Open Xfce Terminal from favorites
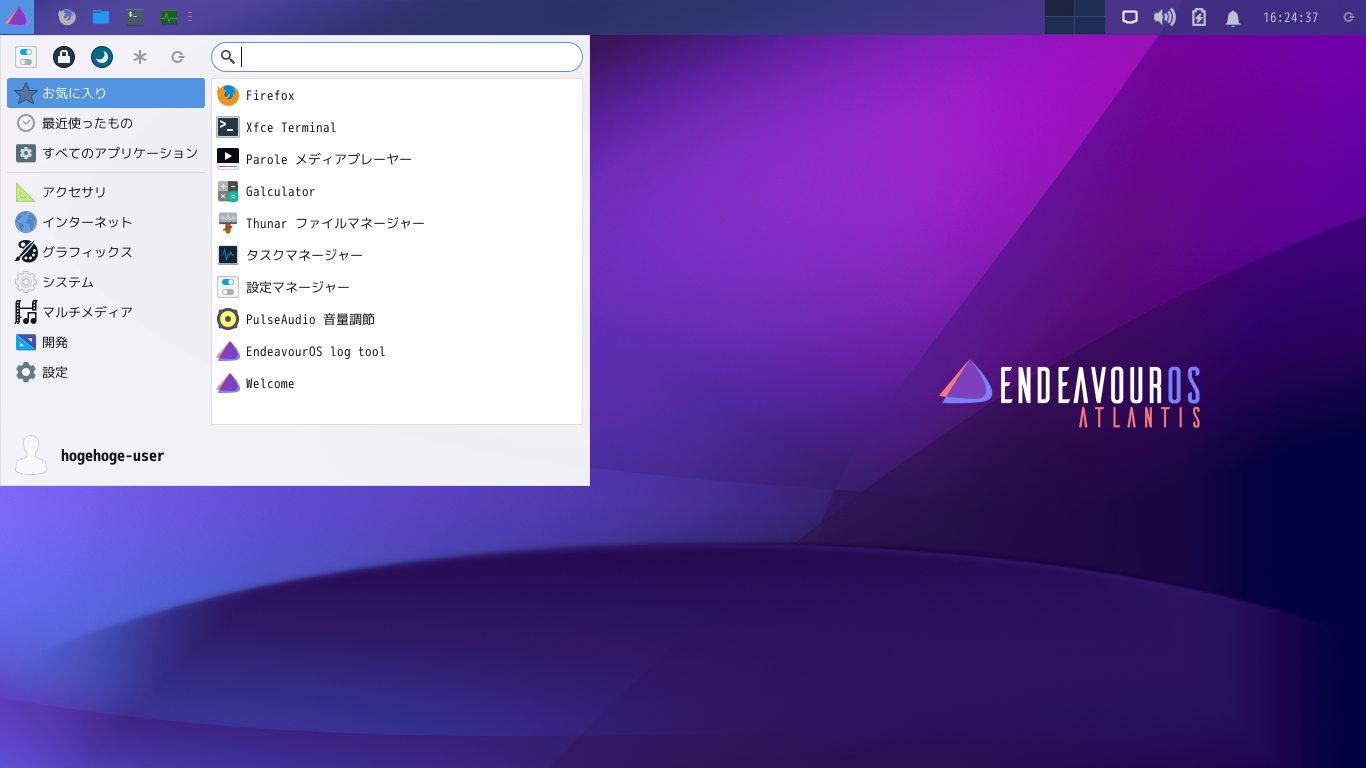This screenshot has height=768, width=1366. pos(397,128)
